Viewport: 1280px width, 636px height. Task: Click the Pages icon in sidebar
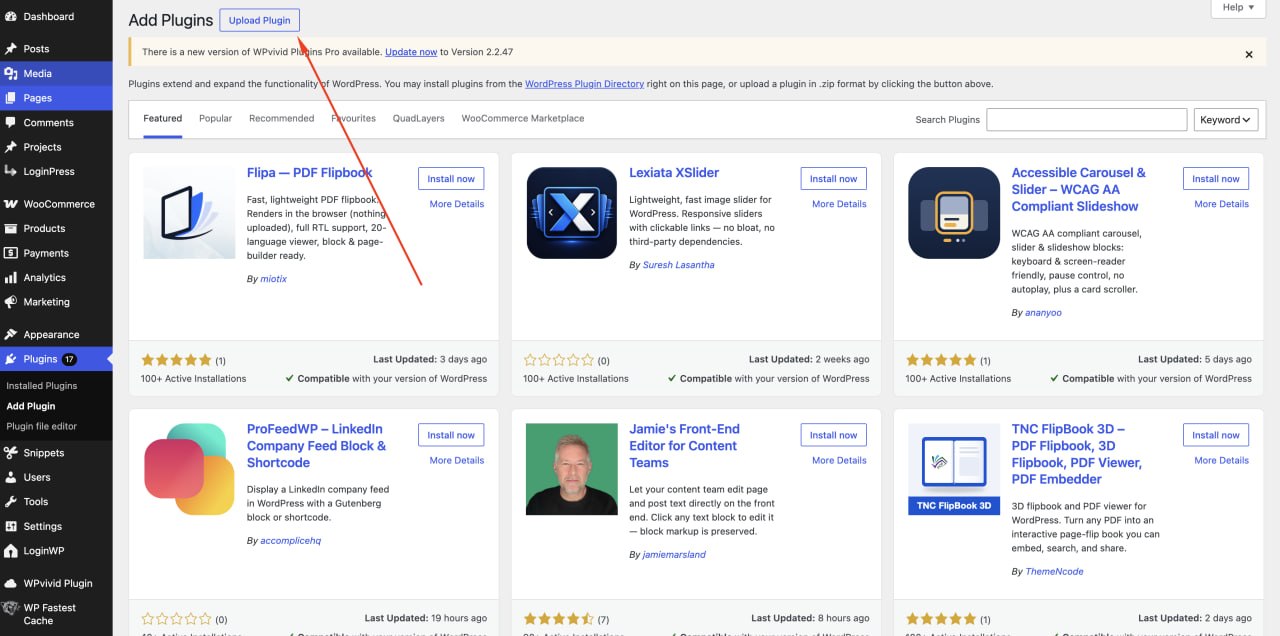pyautogui.click(x=11, y=98)
